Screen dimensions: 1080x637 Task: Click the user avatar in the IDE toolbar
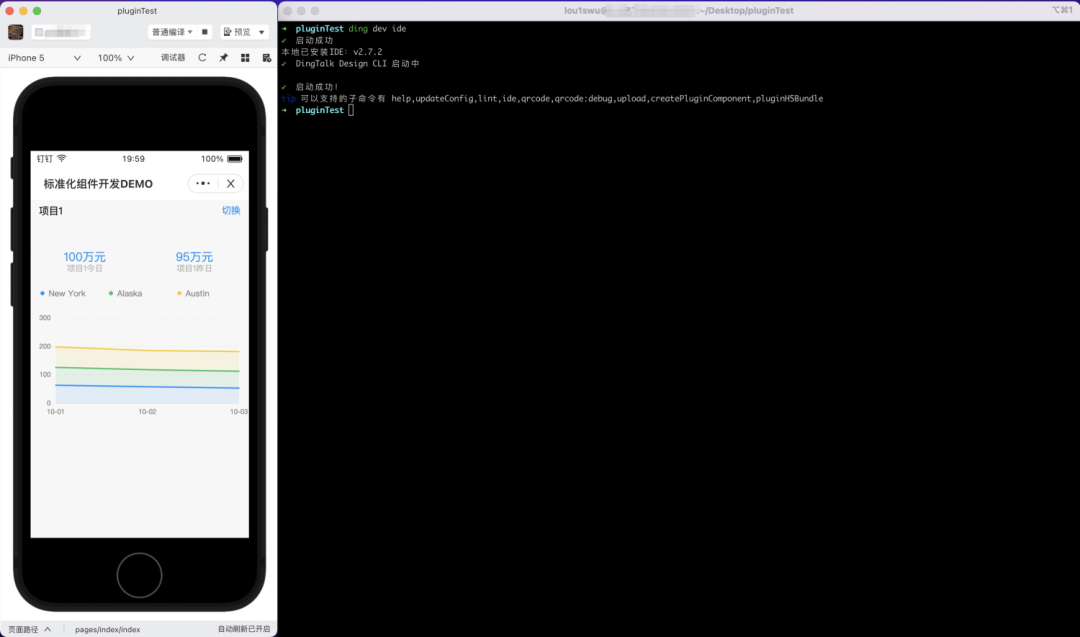point(16,32)
